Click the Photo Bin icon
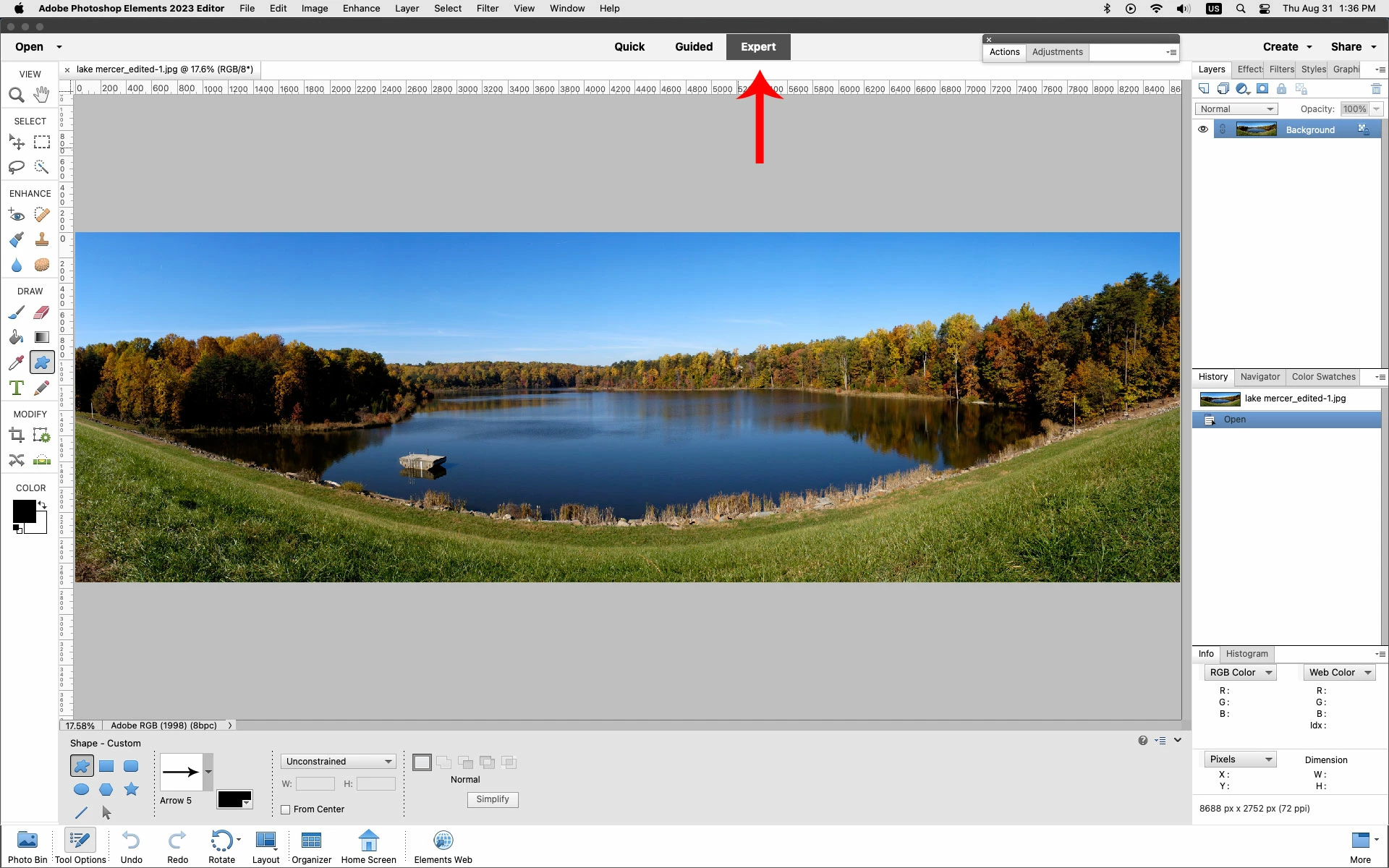1389x868 pixels. tap(27, 846)
